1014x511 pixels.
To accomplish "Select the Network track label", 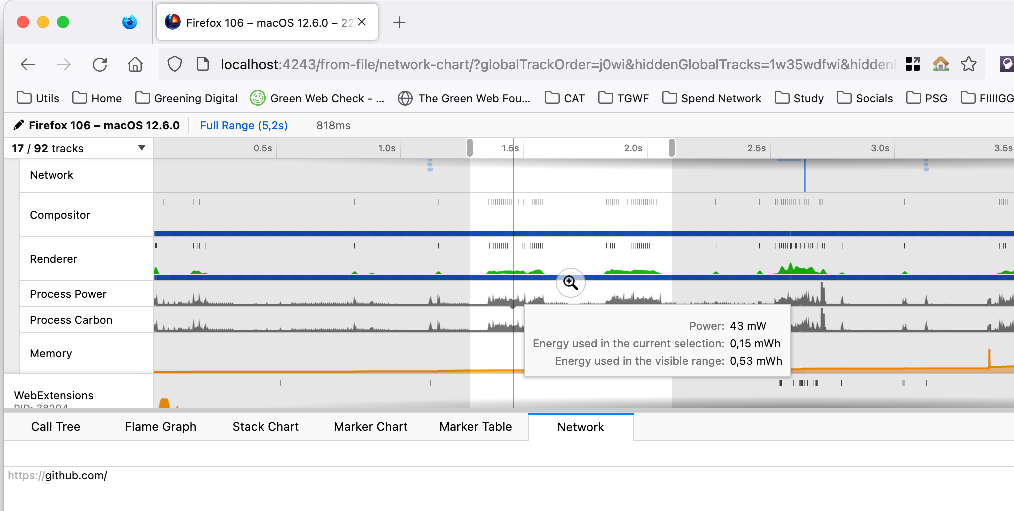I will (x=52, y=175).
